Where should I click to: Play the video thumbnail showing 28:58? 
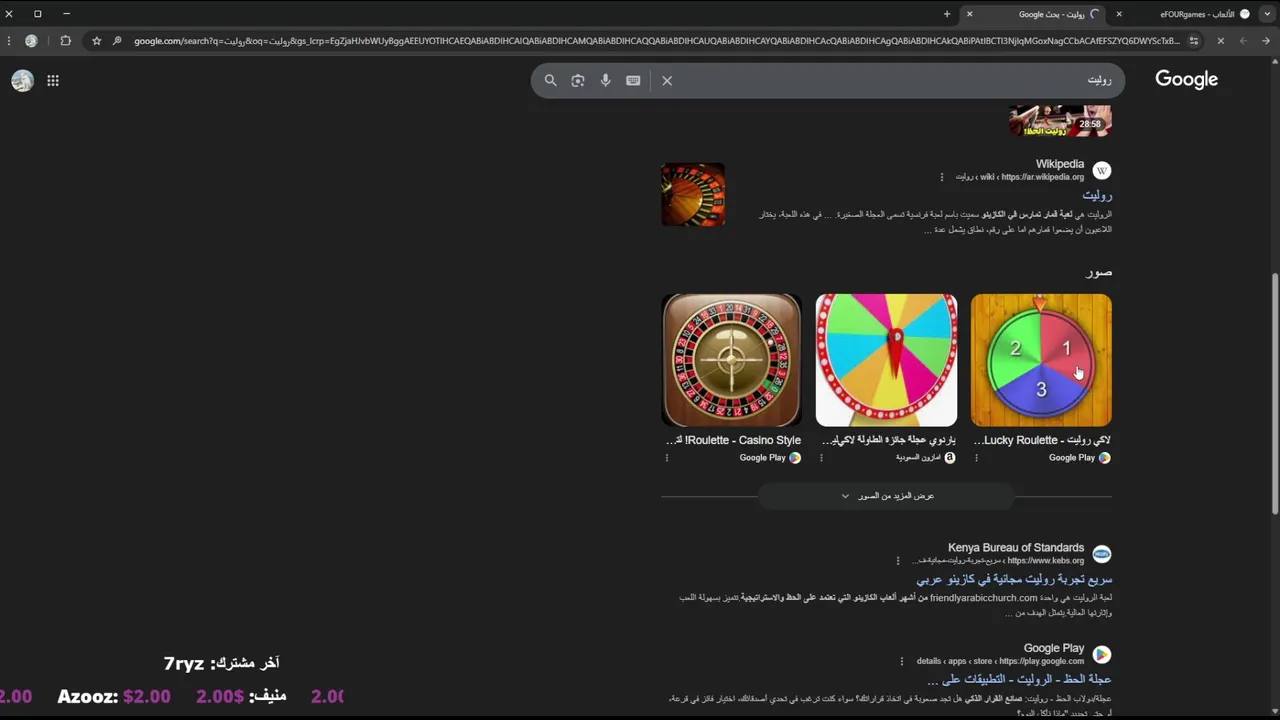[x=1060, y=120]
